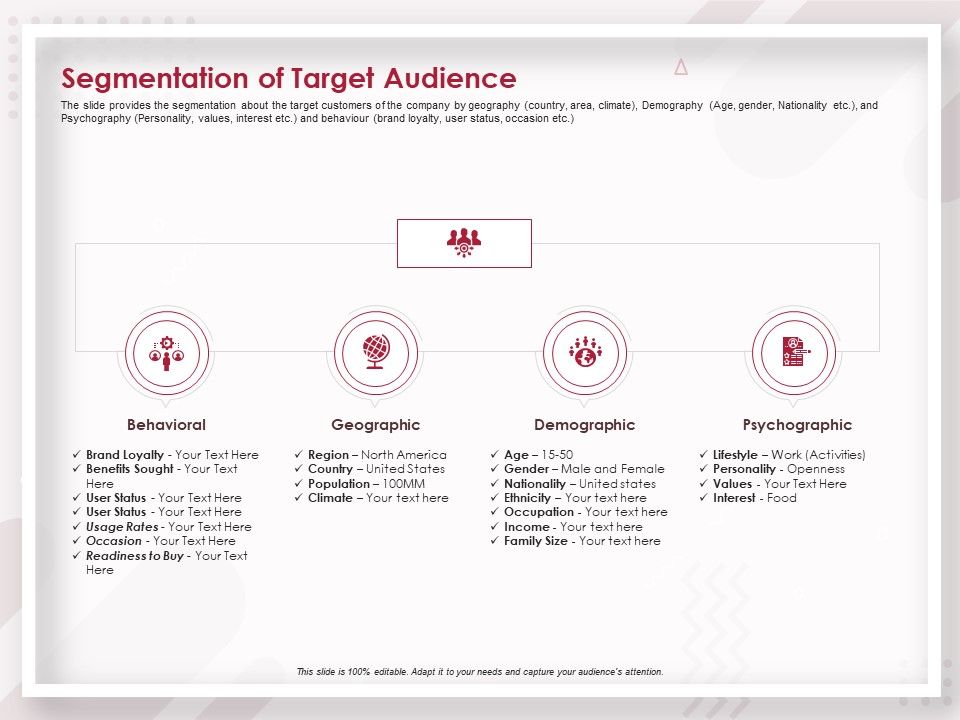Click the Psychographic heading text
This screenshot has height=720, width=960.
(796, 424)
